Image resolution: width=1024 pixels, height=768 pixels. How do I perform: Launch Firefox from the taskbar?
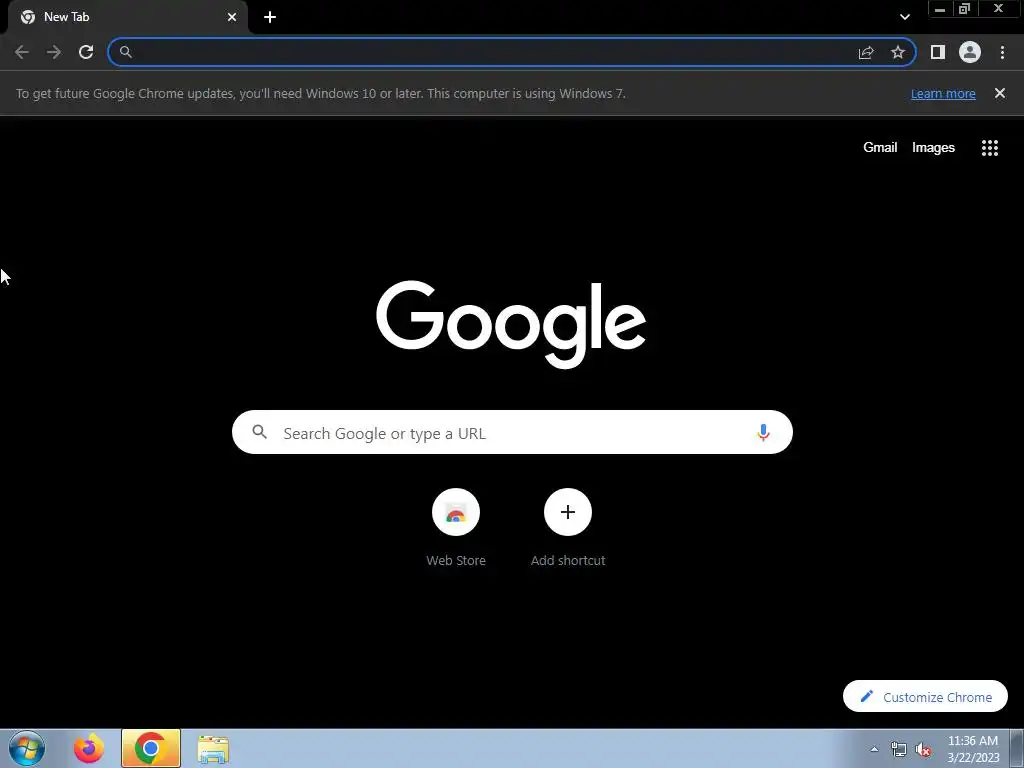pyautogui.click(x=89, y=748)
